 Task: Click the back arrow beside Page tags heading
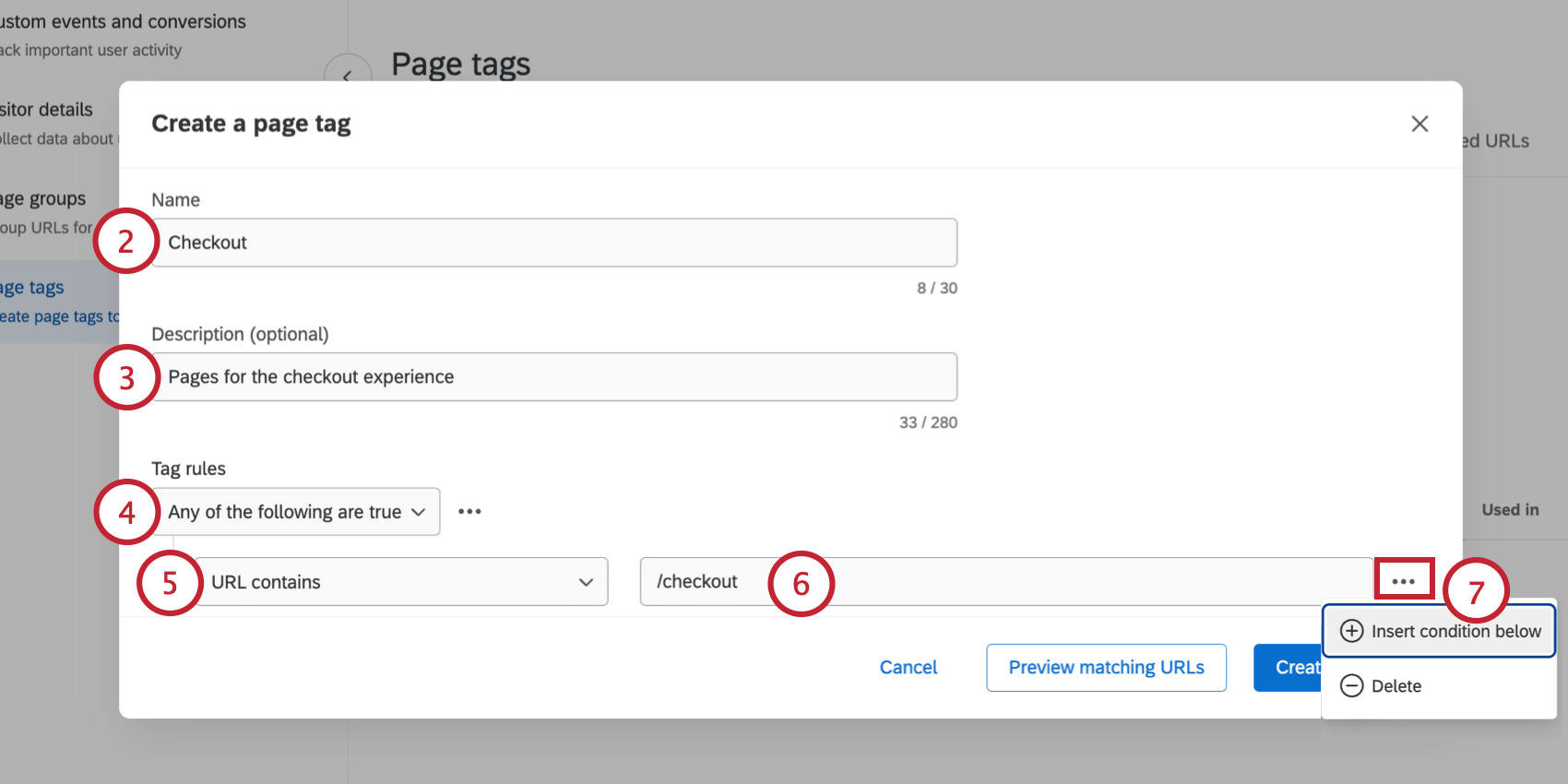pyautogui.click(x=348, y=76)
